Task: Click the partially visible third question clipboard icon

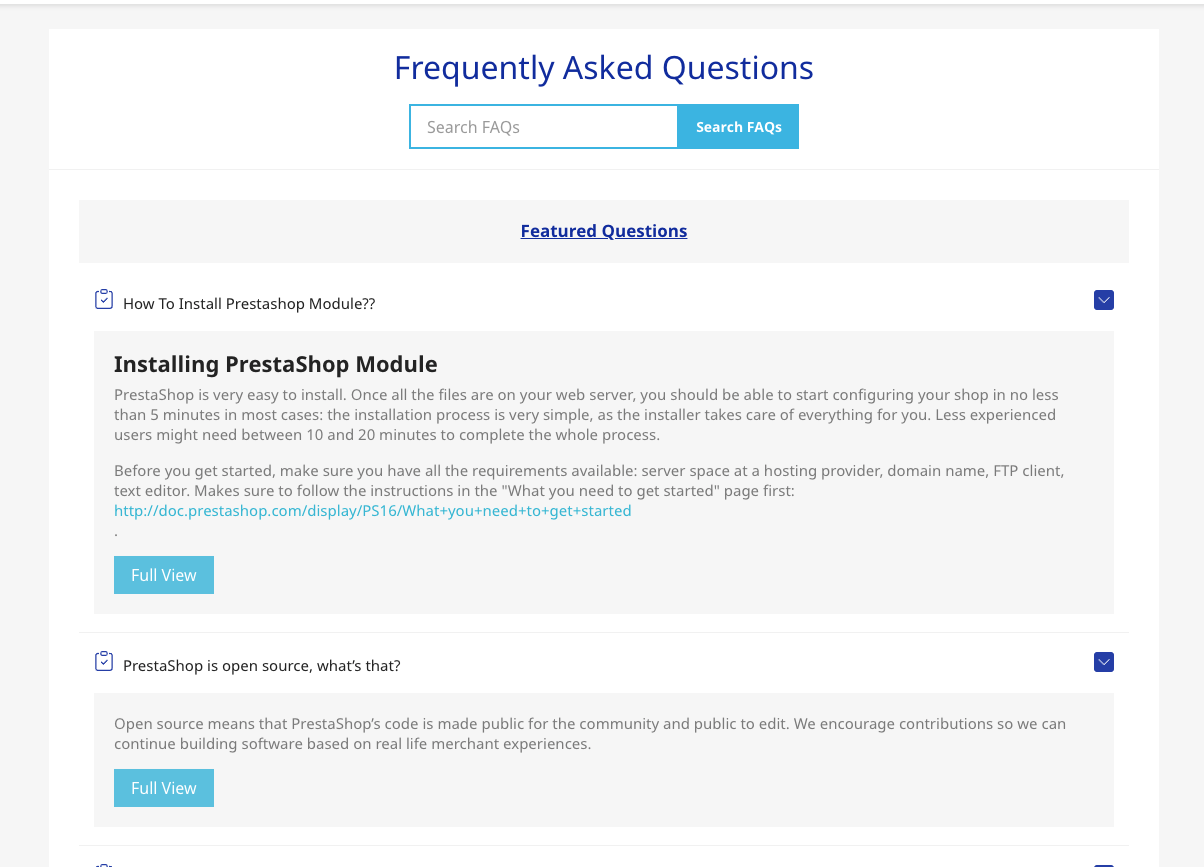Action: tap(104, 864)
